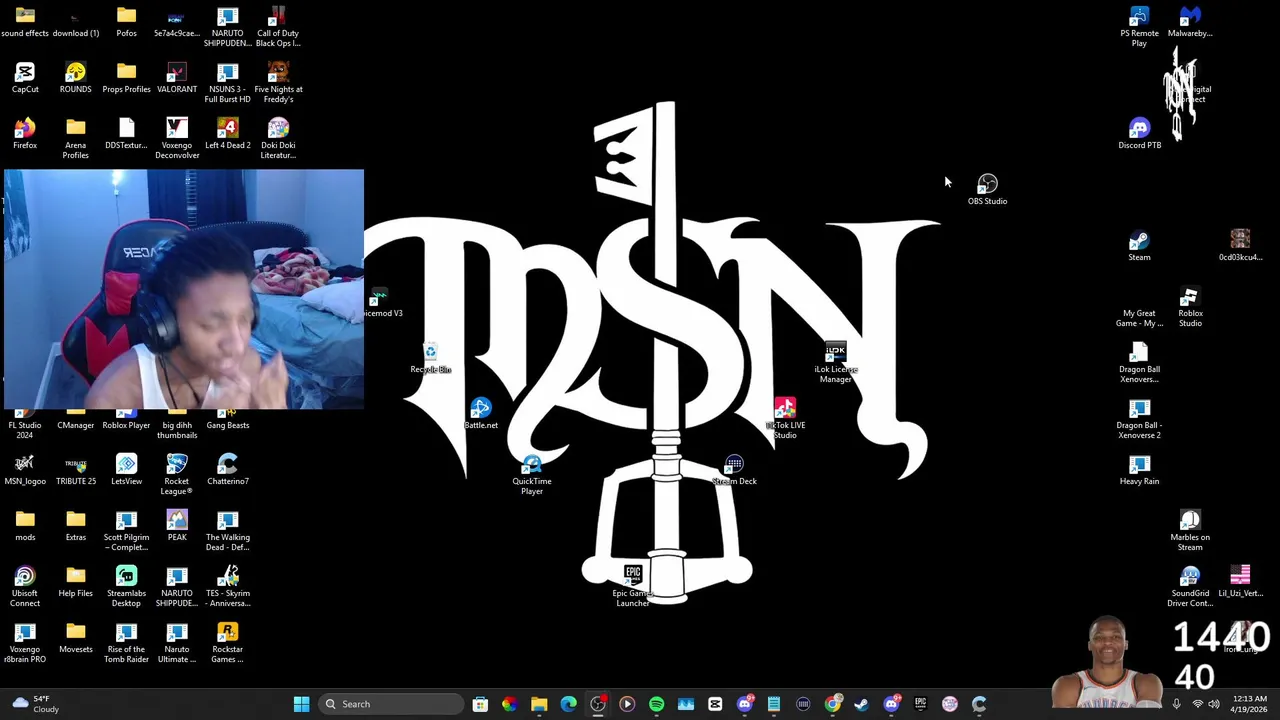Image resolution: width=1280 pixels, height=720 pixels.
Task: Open the Pofos folder
Action: tap(126, 21)
